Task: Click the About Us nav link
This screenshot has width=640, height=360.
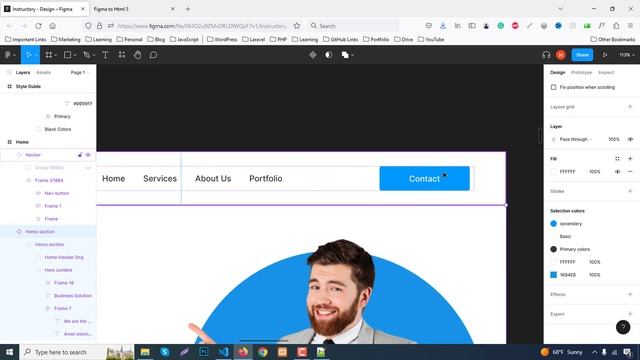Action: tap(213, 178)
